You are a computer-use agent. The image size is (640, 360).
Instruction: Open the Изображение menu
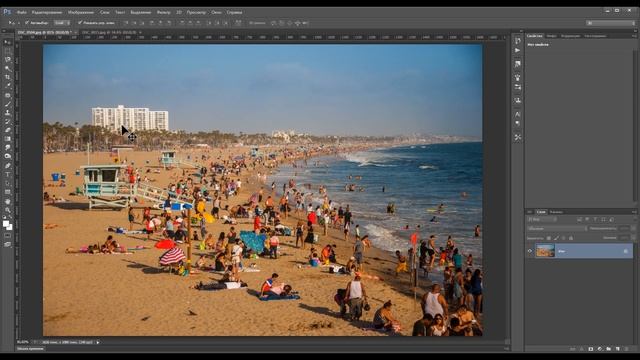pyautogui.click(x=81, y=13)
